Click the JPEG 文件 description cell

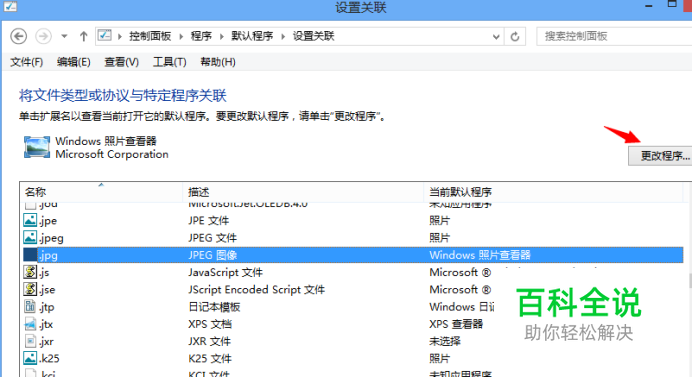pyautogui.click(x=212, y=238)
